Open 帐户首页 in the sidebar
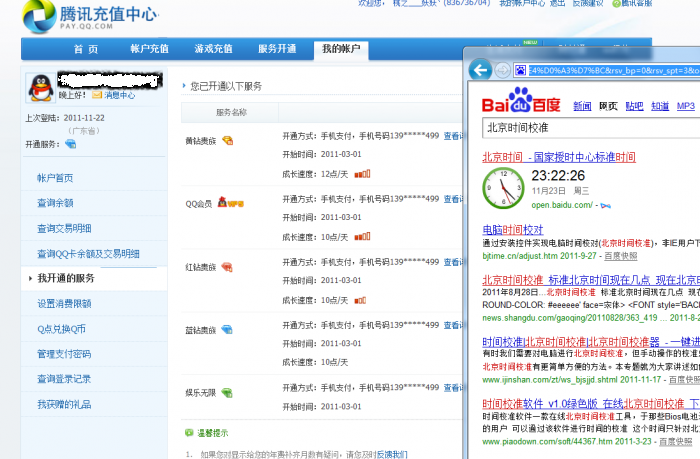This screenshot has width=700, height=459. tap(55, 178)
